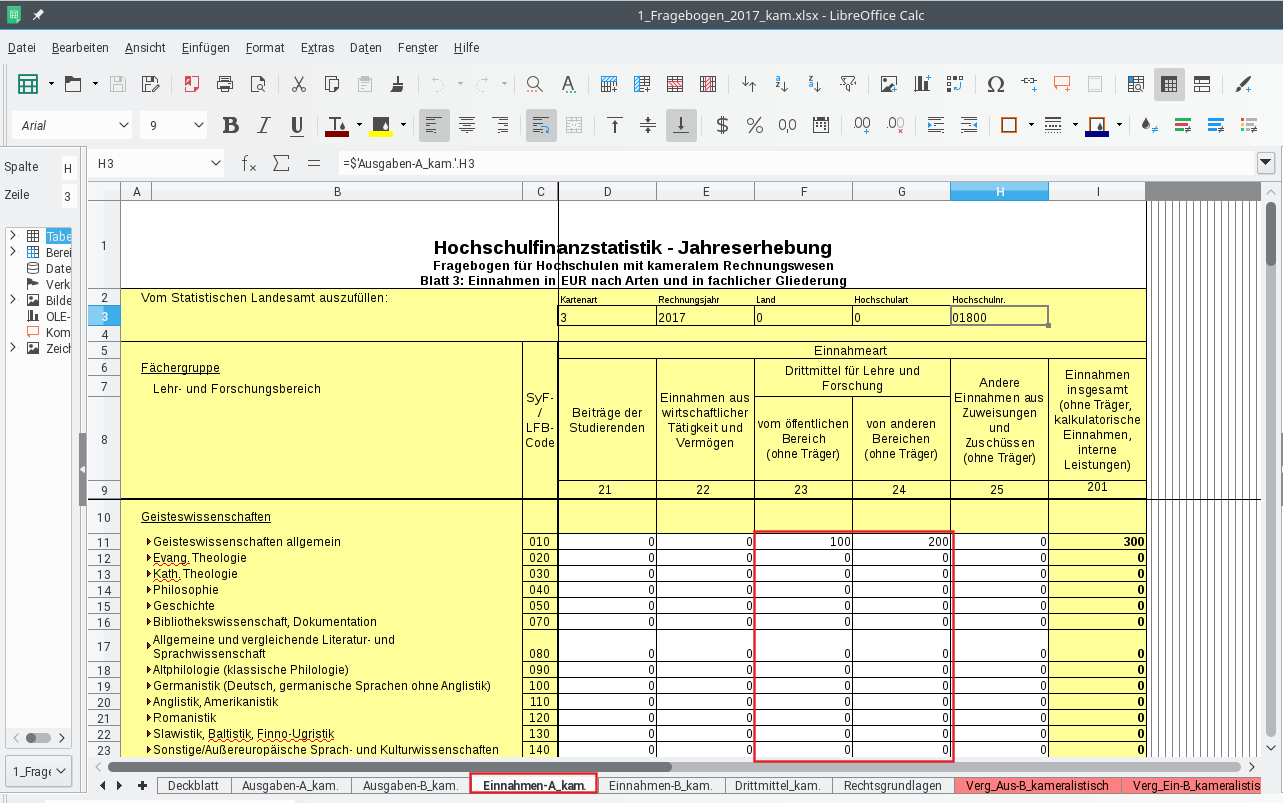Click Insert Hyperlink icon
The image size is (1283, 803).
tap(1029, 84)
